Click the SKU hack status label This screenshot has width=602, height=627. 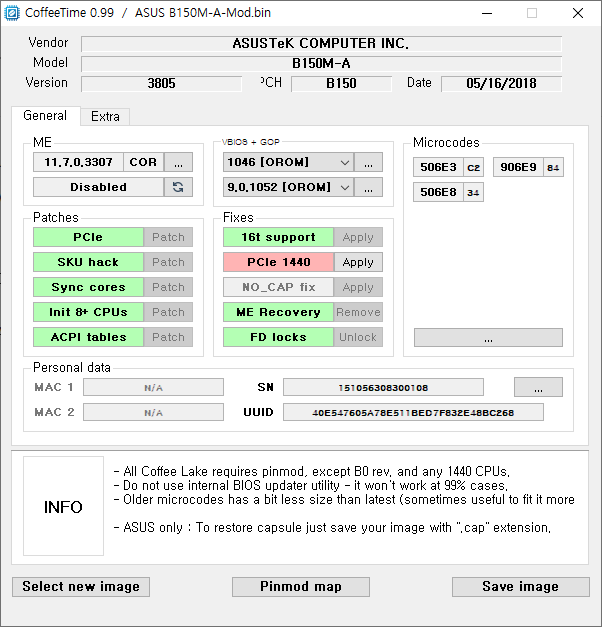(88, 262)
